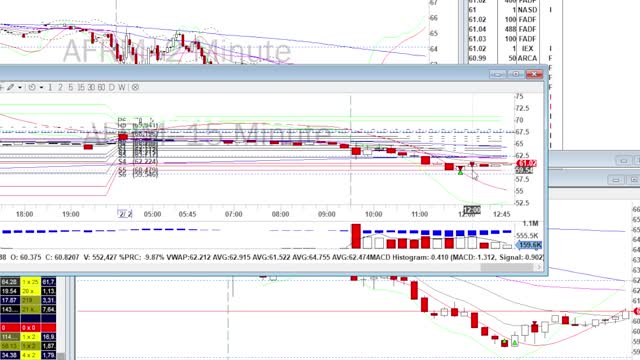
Task: Switch chart to 2 minute timeframe
Action: [x=60, y=87]
